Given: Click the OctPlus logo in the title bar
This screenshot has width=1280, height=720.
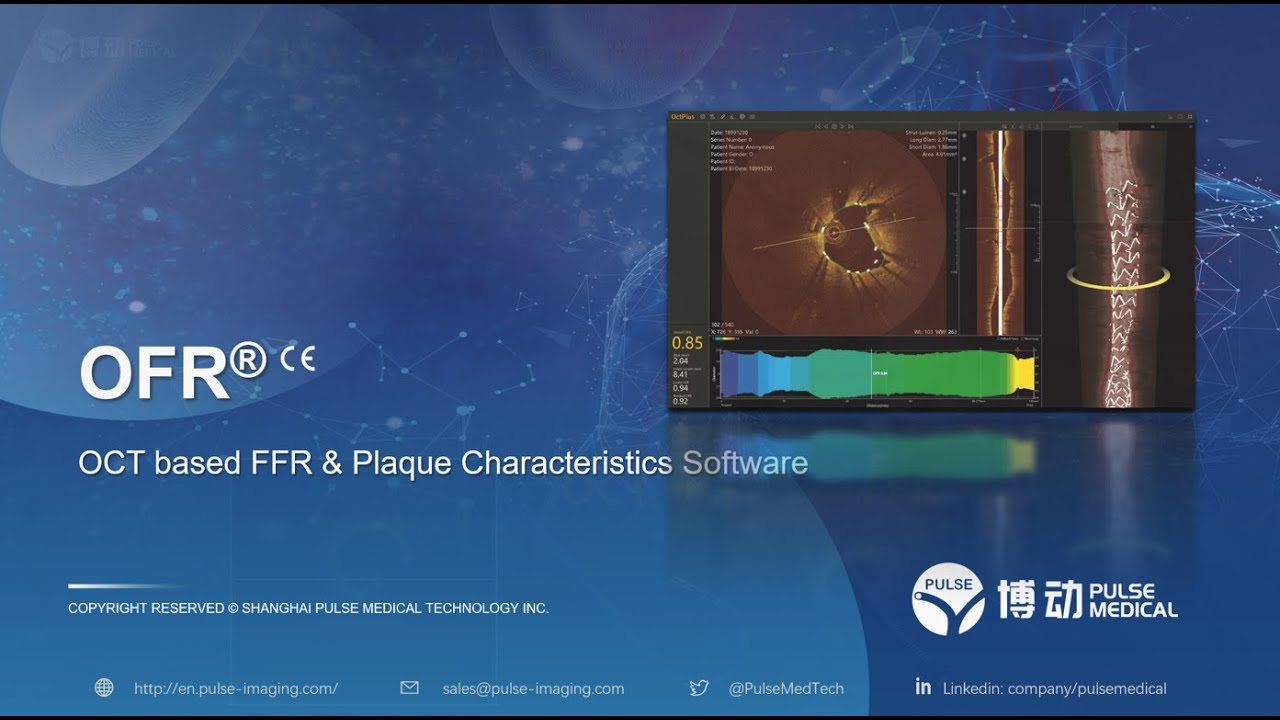Looking at the screenshot, I should tap(682, 117).
